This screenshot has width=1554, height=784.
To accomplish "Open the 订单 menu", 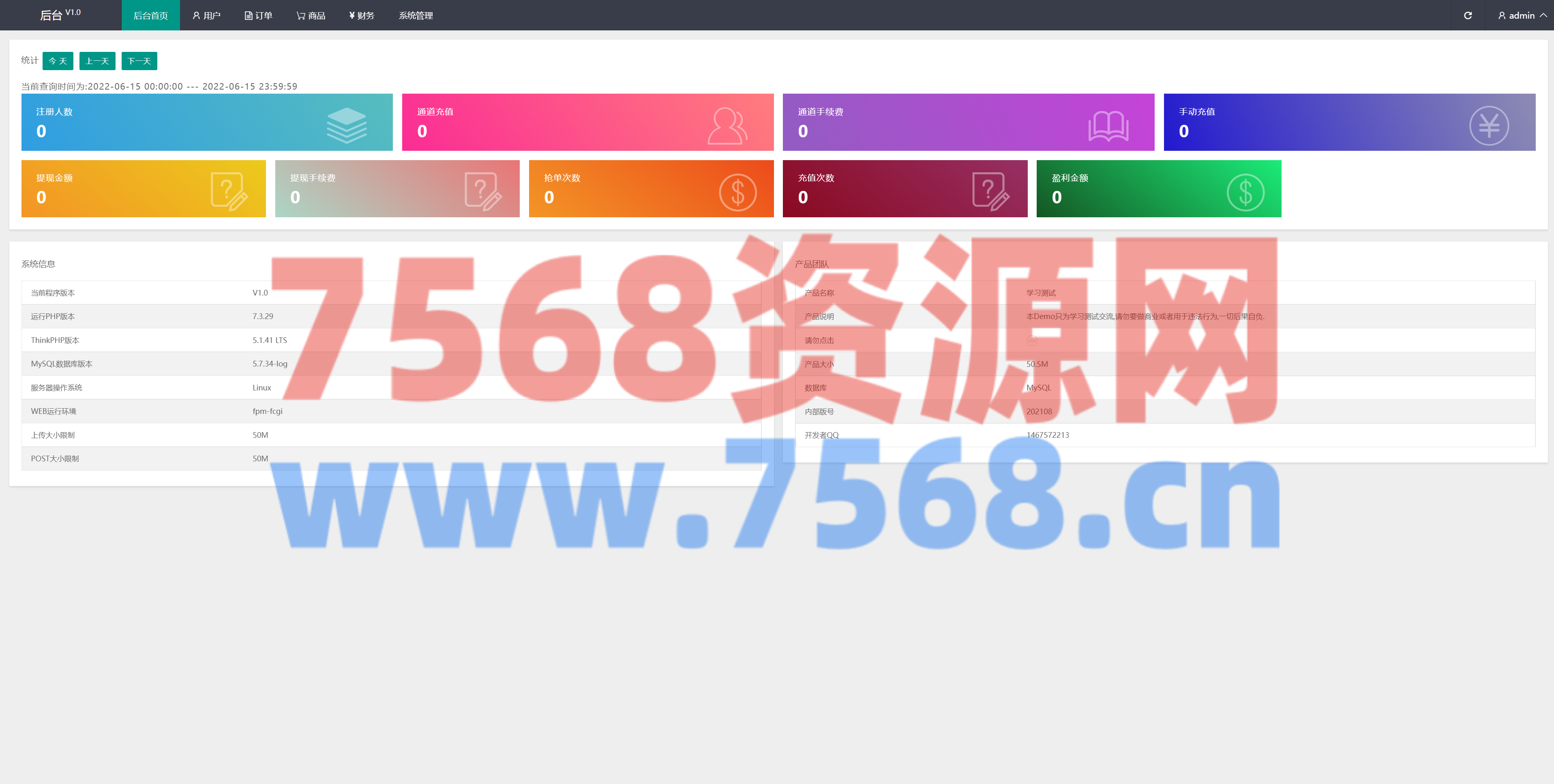I will (x=258, y=15).
